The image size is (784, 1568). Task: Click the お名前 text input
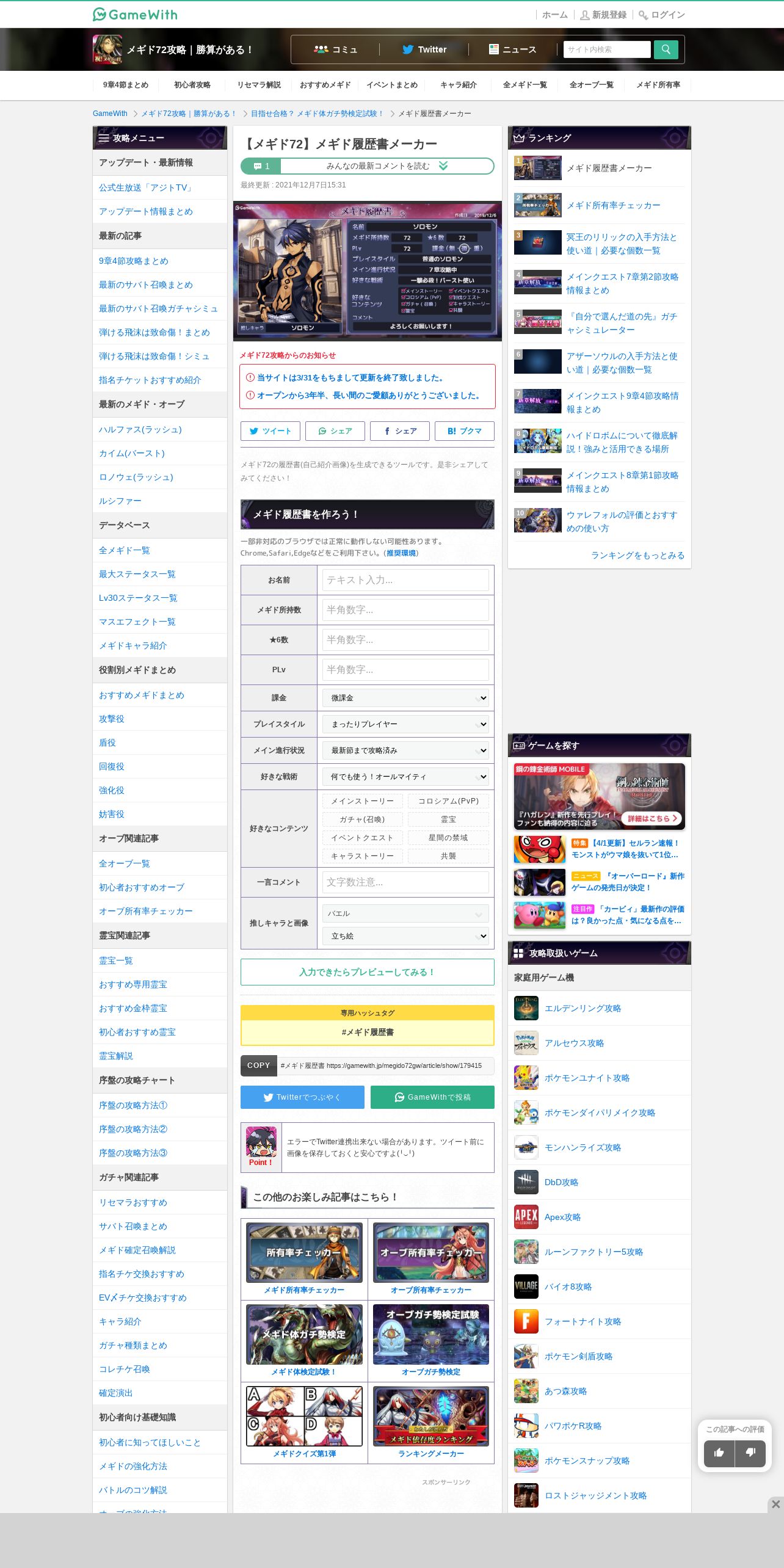click(405, 580)
